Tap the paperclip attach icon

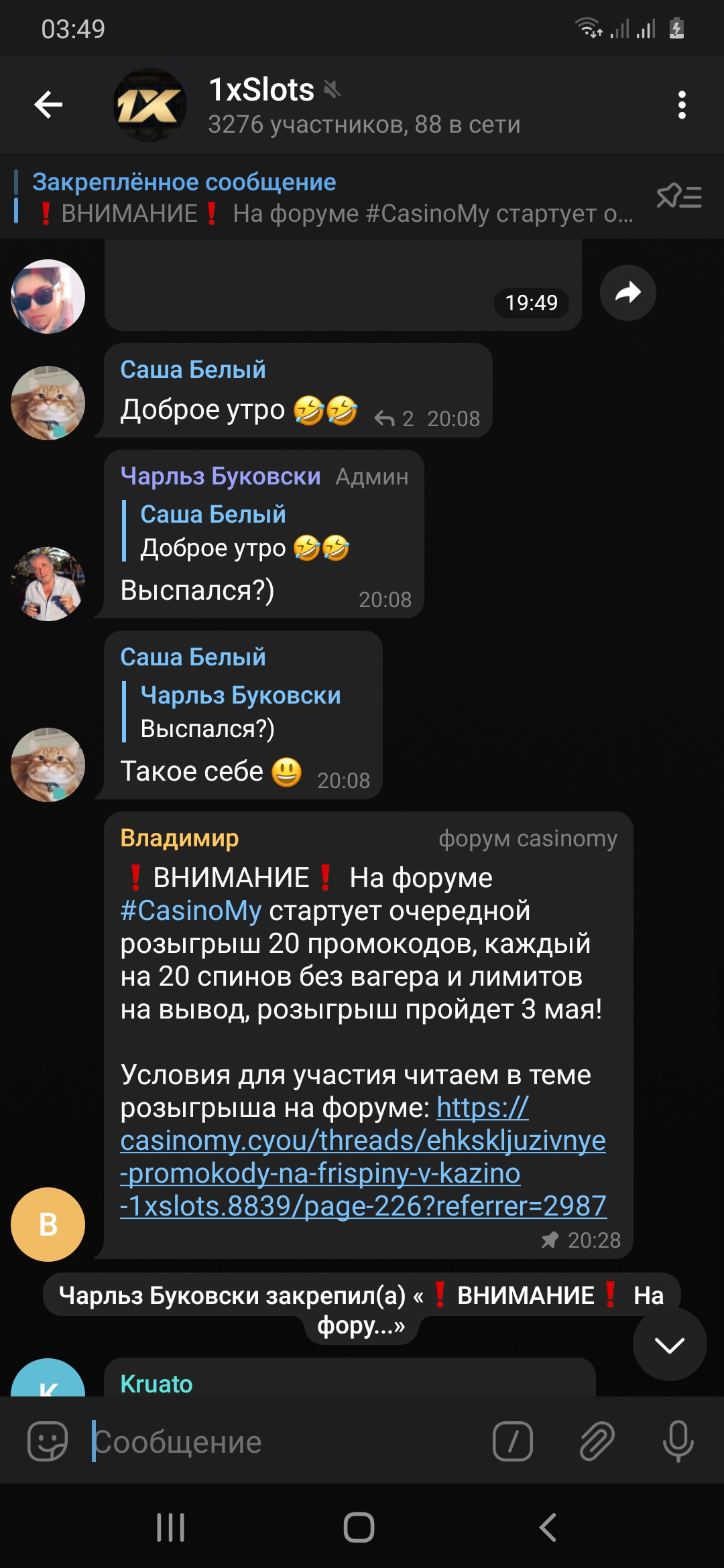click(597, 1441)
